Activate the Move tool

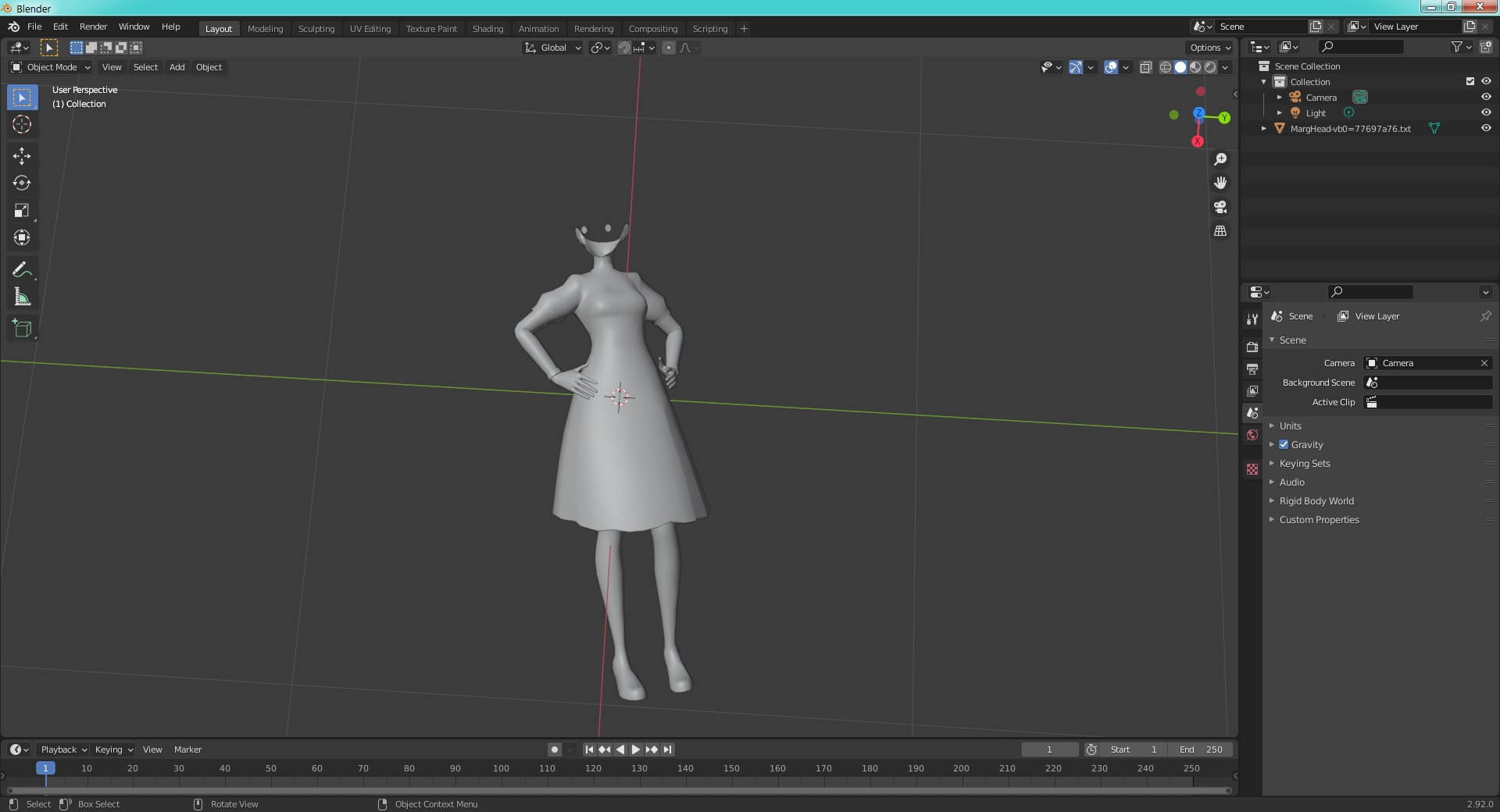(22, 156)
